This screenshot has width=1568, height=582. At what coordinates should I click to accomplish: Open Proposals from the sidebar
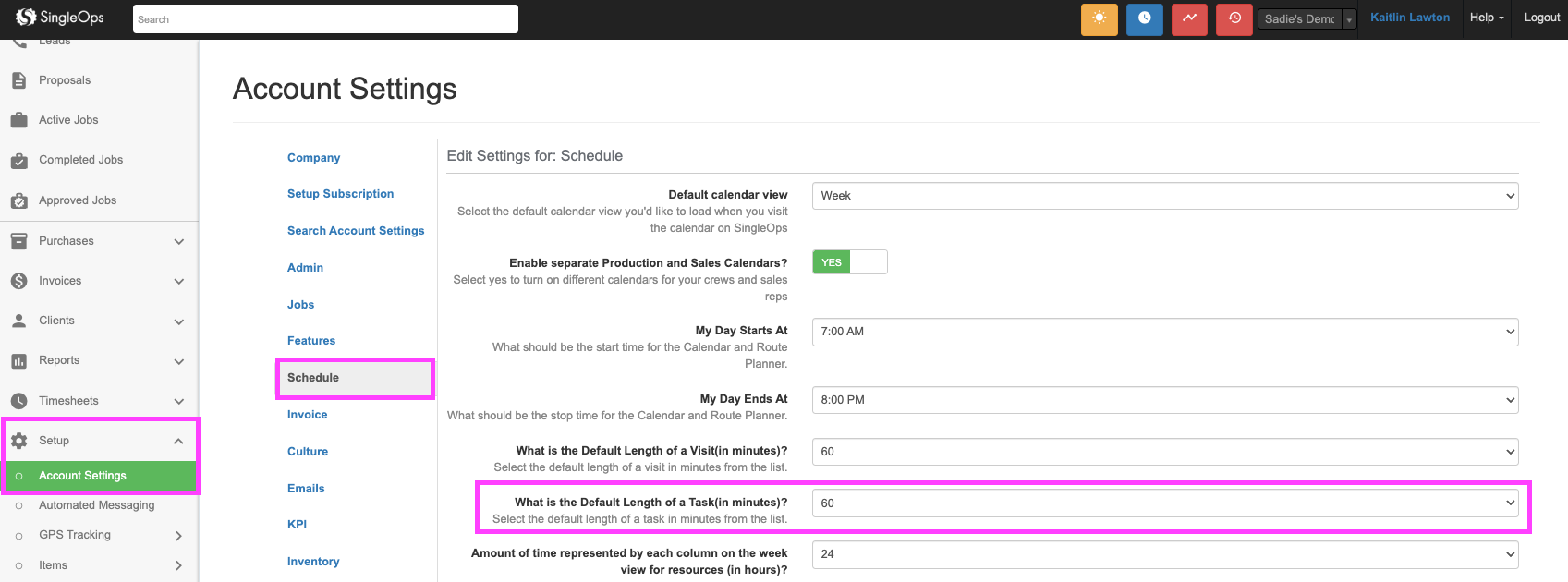[x=64, y=80]
